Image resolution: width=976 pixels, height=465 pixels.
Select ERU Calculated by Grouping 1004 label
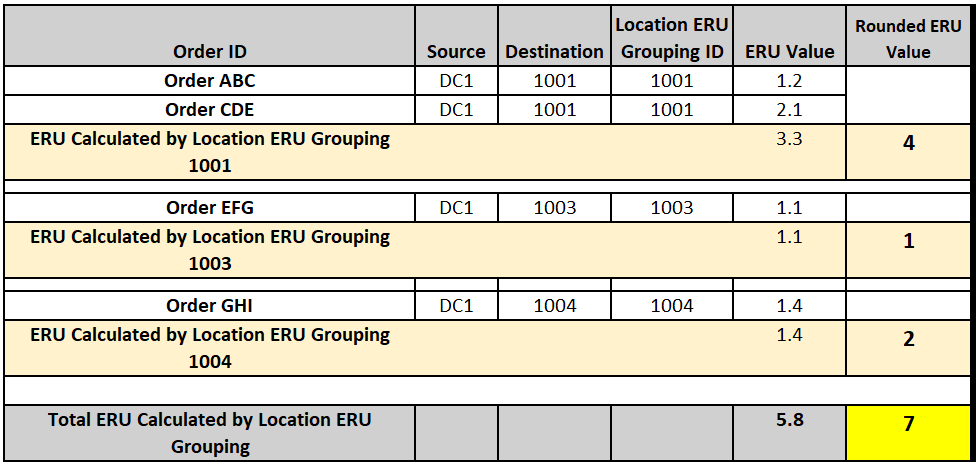pos(210,348)
